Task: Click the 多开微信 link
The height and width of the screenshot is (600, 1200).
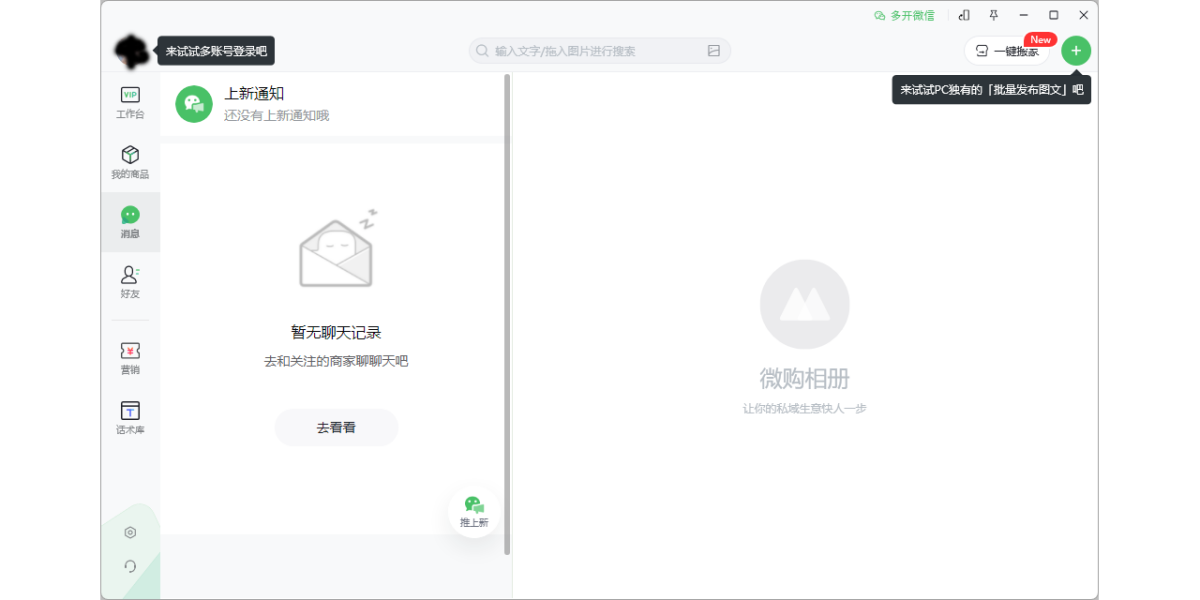Action: click(x=905, y=15)
